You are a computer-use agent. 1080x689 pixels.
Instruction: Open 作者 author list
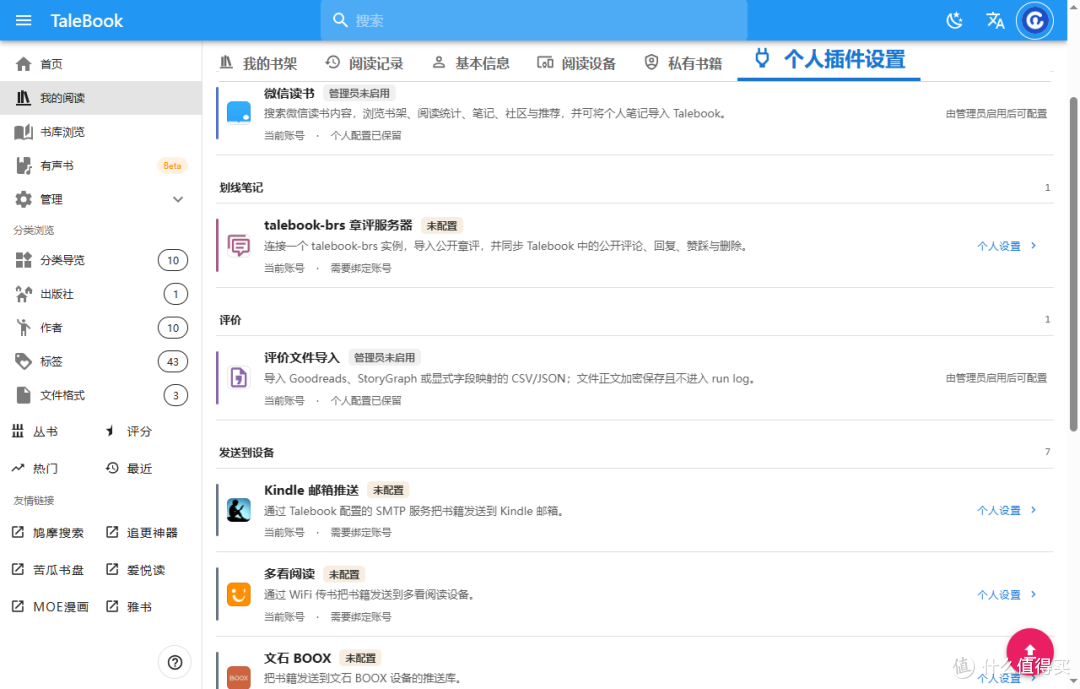[x=101, y=327]
